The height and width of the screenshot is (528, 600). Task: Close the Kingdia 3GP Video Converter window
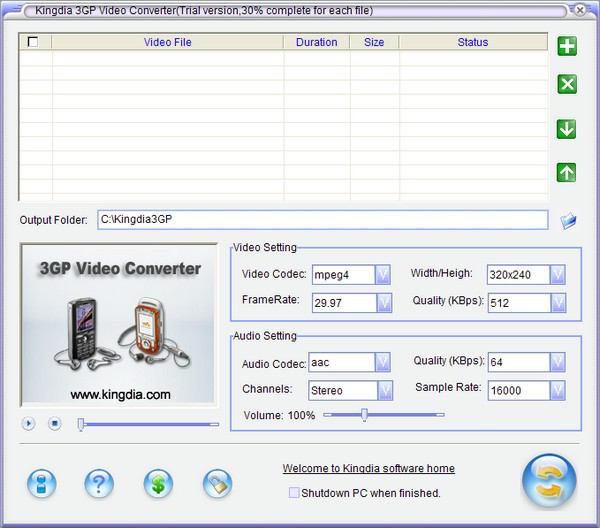pos(580,10)
